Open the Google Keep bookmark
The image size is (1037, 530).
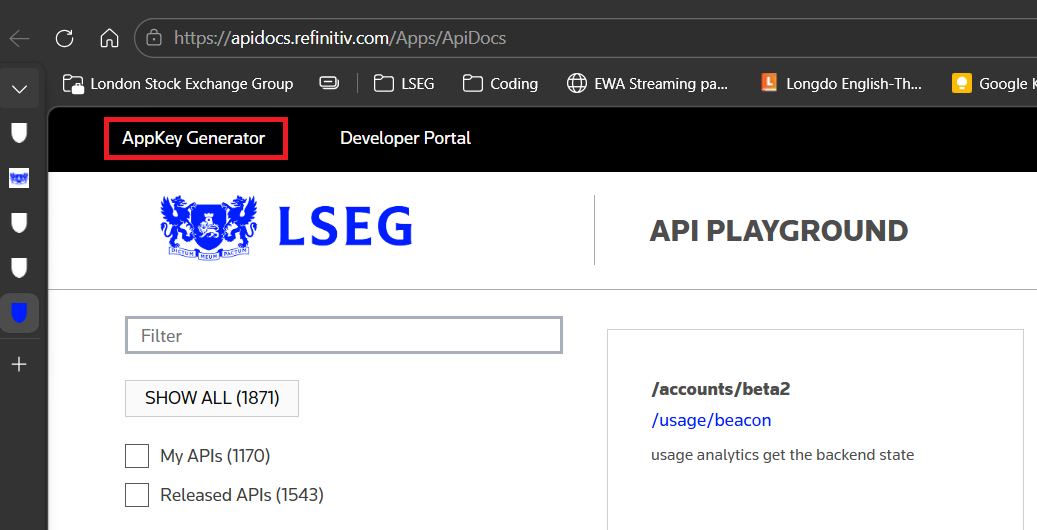993,83
